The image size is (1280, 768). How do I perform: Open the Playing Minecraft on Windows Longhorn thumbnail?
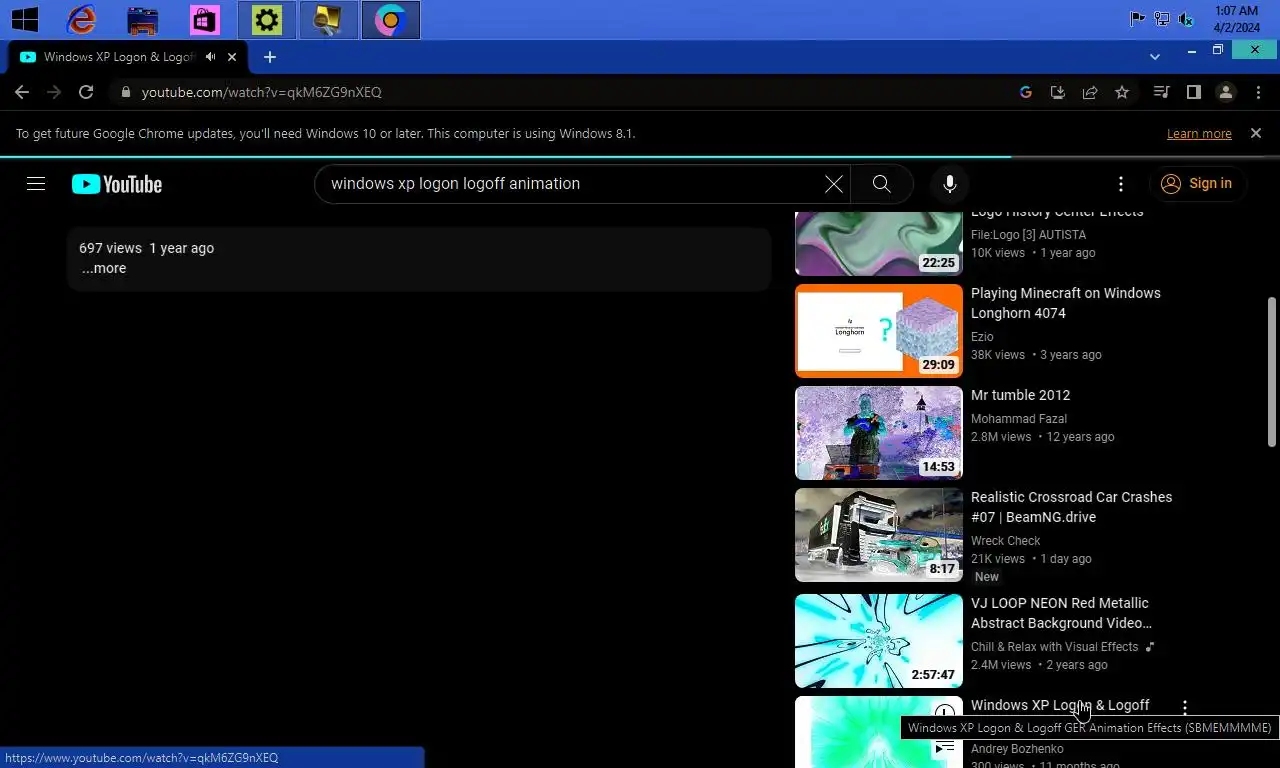[x=879, y=331]
